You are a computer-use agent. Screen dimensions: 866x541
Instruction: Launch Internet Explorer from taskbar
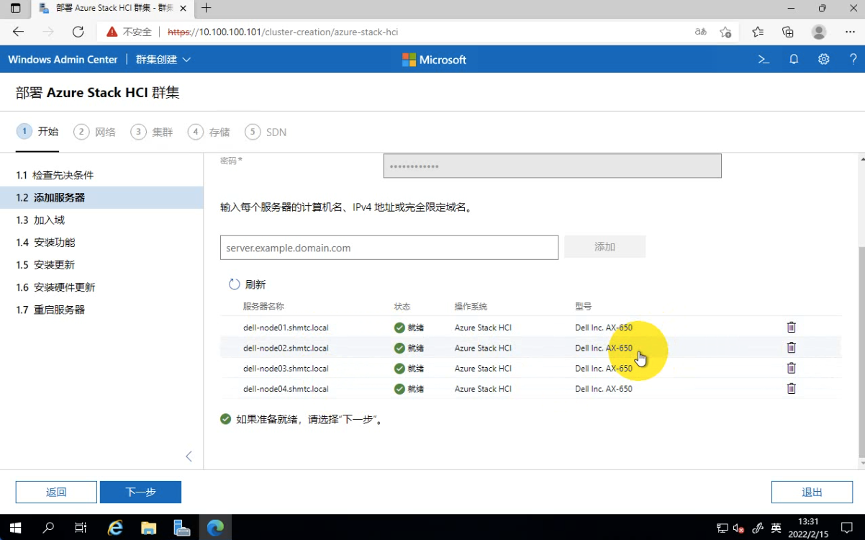pos(115,528)
